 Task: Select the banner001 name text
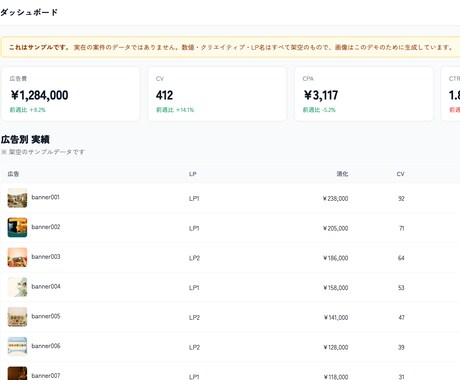(x=45, y=197)
